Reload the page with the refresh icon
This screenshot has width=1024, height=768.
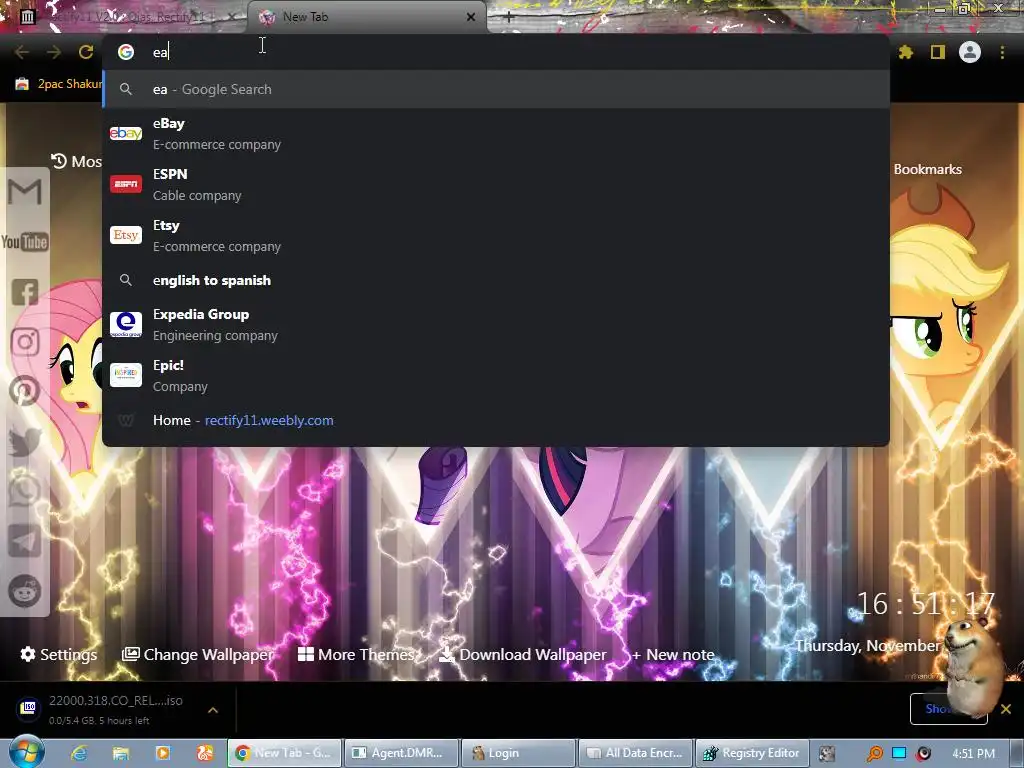86,52
